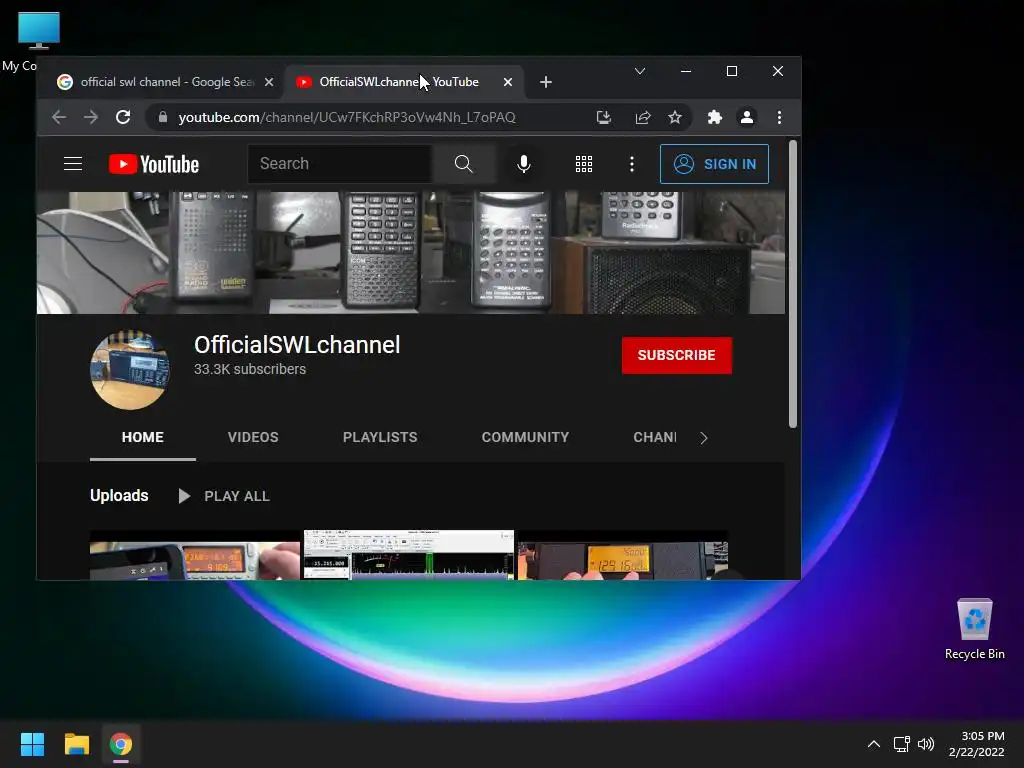The height and width of the screenshot is (768, 1024).
Task: Open File Explorer from taskbar
Action: click(x=76, y=744)
